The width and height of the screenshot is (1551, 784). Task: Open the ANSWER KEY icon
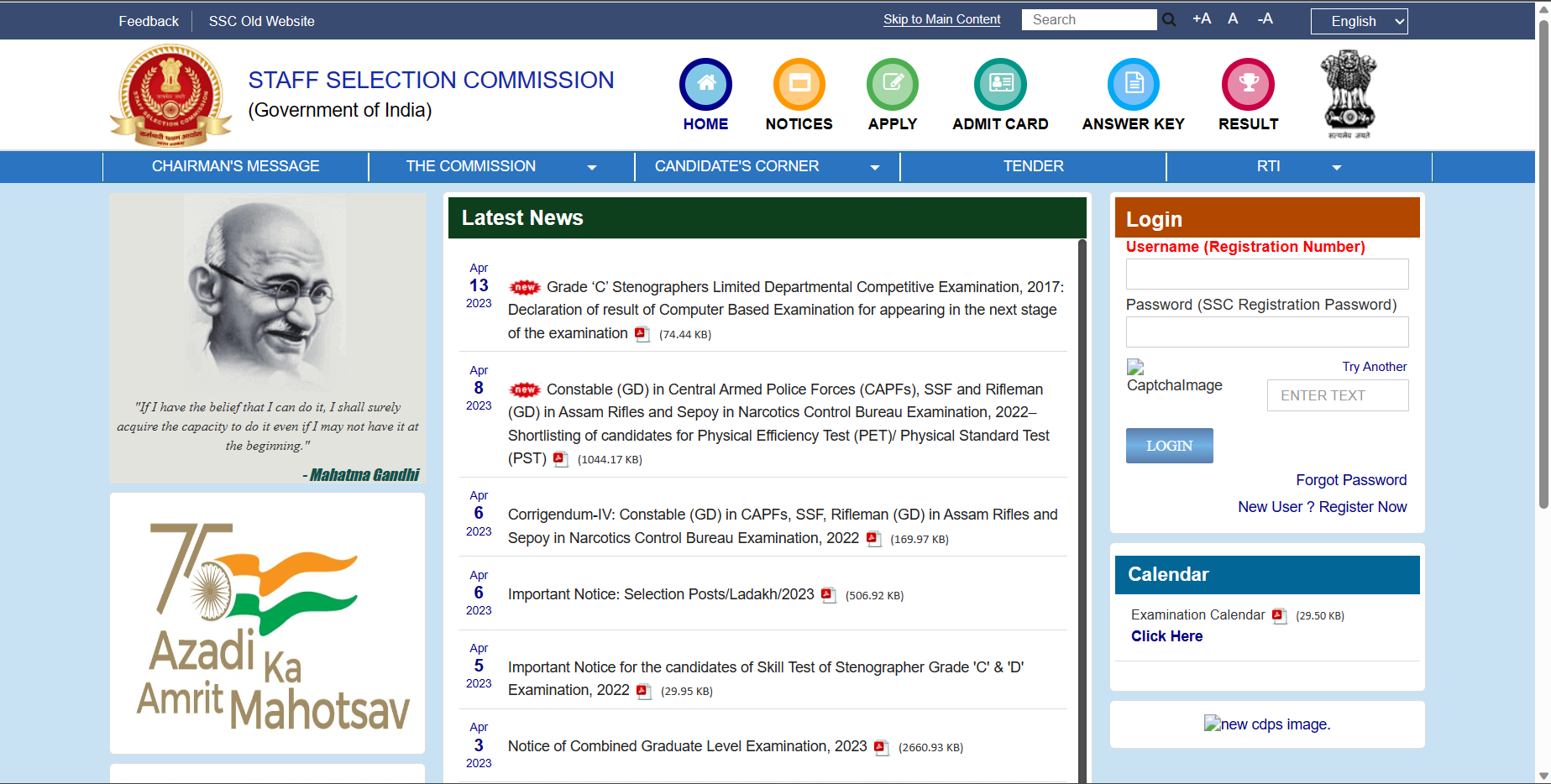click(x=1133, y=84)
